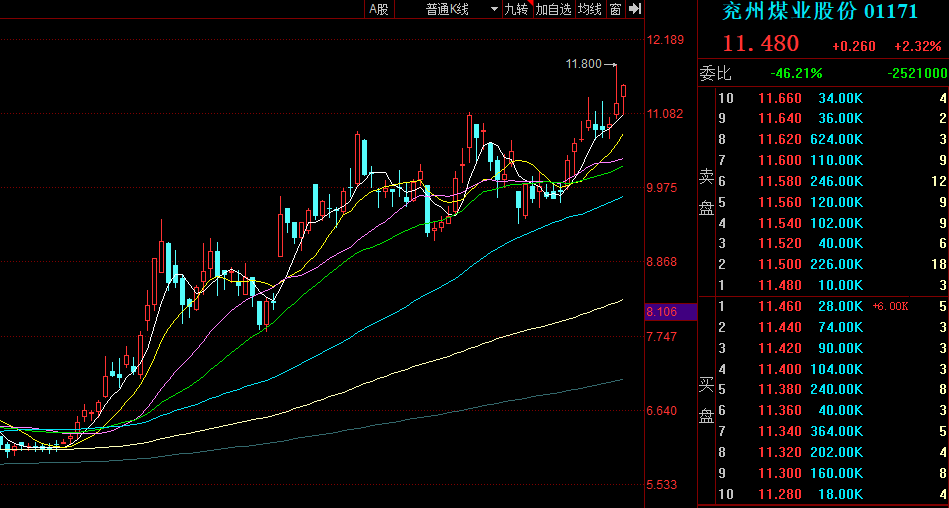Click buy level 7 volume 364.00K
Image resolution: width=949 pixels, height=508 pixels.
(x=840, y=431)
